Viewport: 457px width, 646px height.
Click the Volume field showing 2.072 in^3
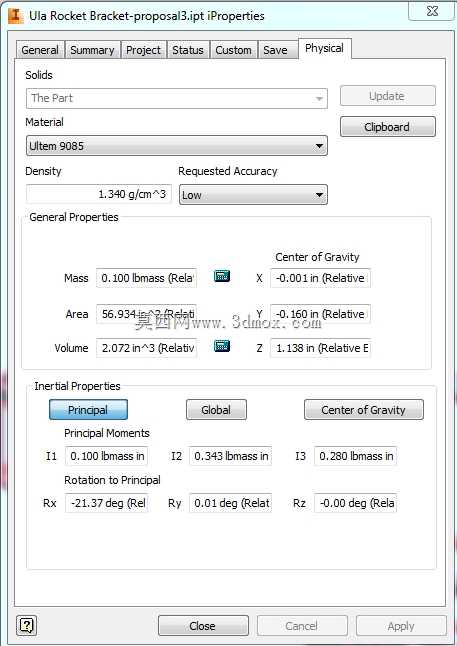[146, 348]
